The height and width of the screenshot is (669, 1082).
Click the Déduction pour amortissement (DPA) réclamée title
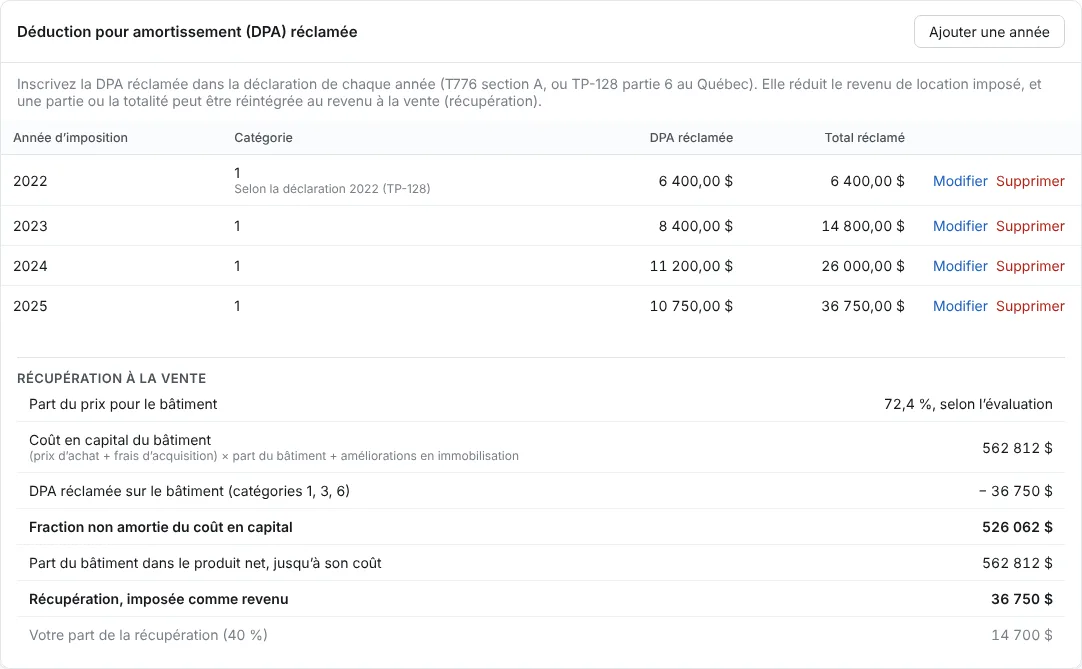pos(187,32)
